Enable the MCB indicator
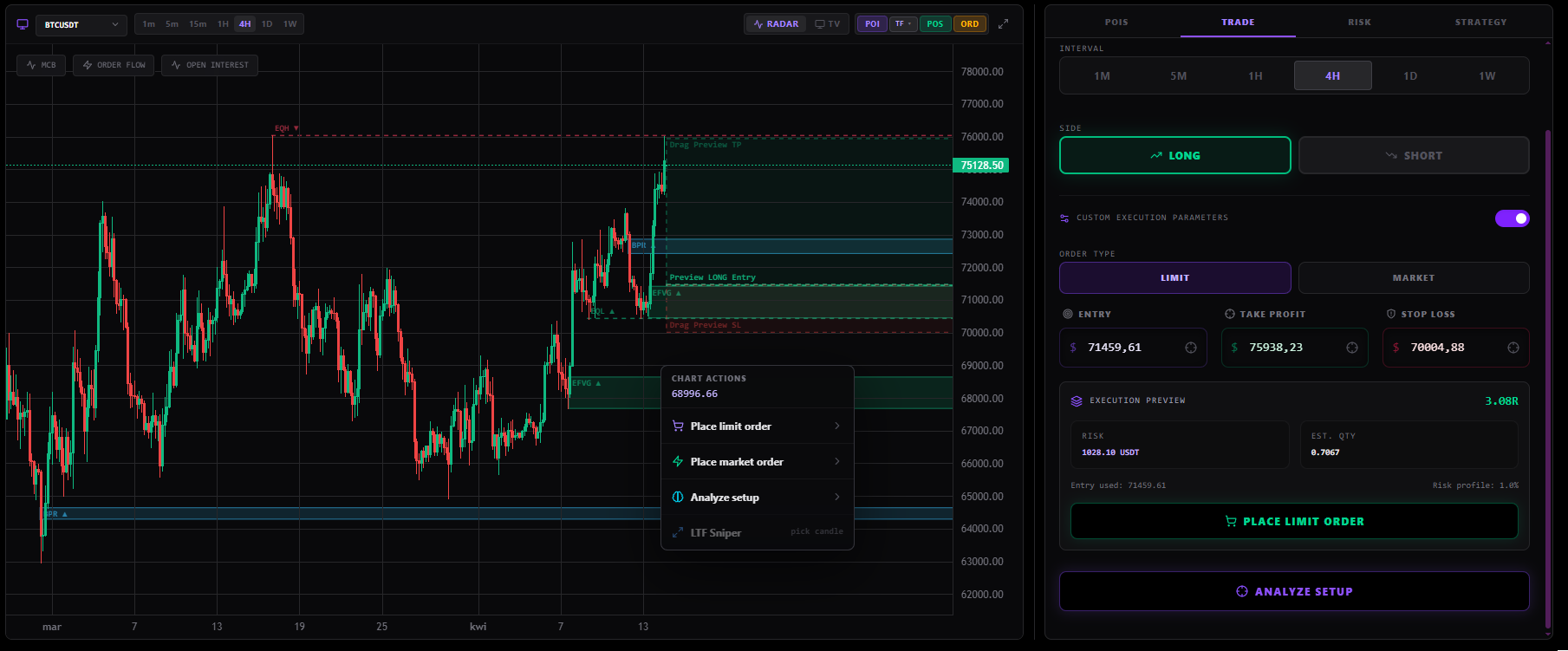Viewport: 1568px width, 651px height. pos(41,65)
